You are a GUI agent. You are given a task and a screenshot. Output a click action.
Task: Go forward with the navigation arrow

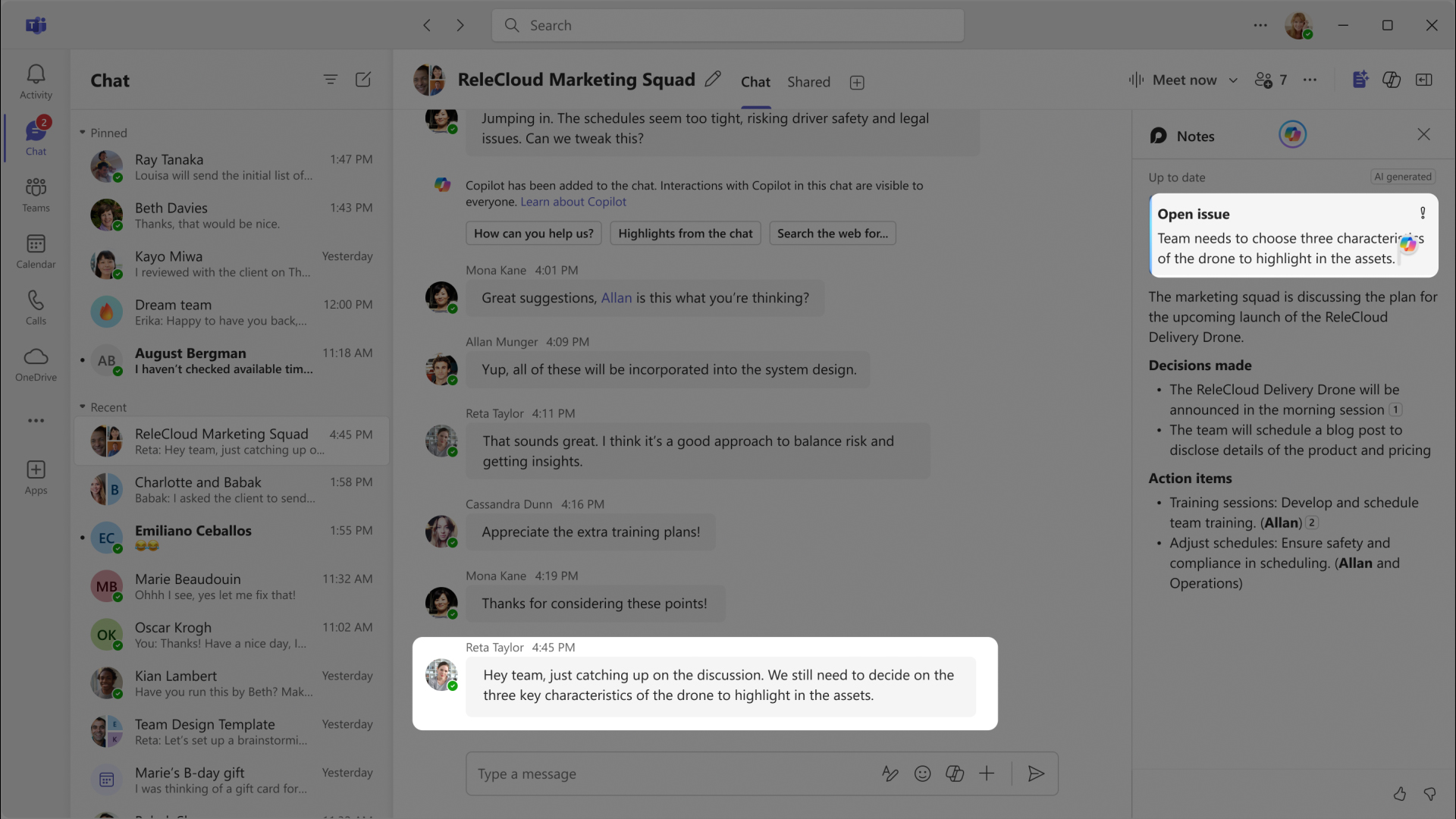460,25
